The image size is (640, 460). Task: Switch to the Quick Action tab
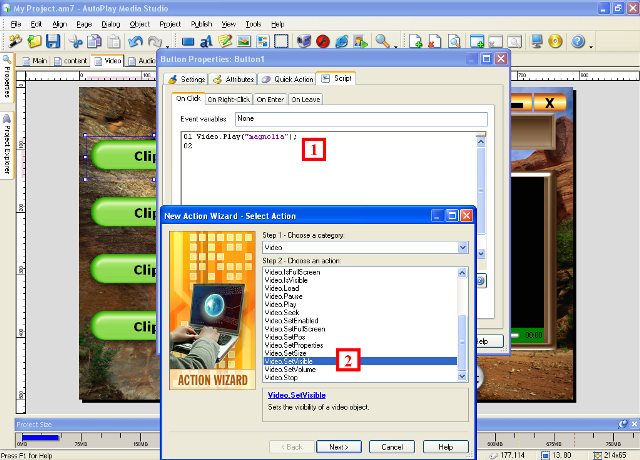tap(289, 78)
